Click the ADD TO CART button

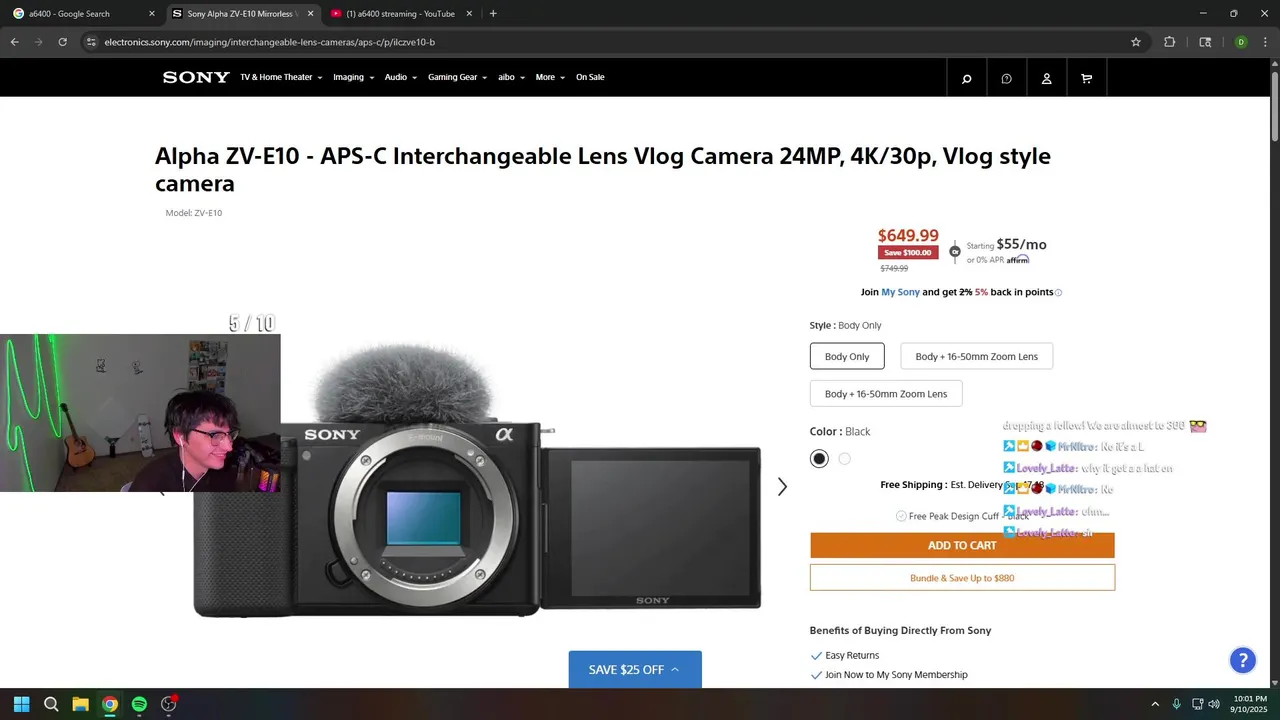coord(962,545)
